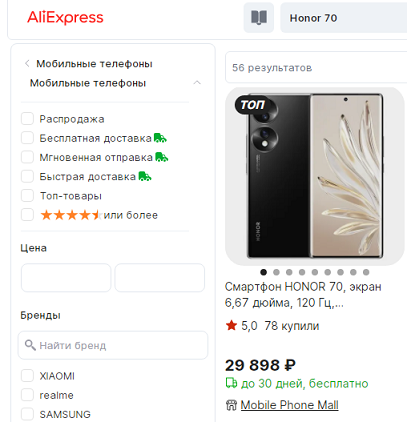Click the AliExpress logo
Screen dimensions: 407x422
[65, 17]
